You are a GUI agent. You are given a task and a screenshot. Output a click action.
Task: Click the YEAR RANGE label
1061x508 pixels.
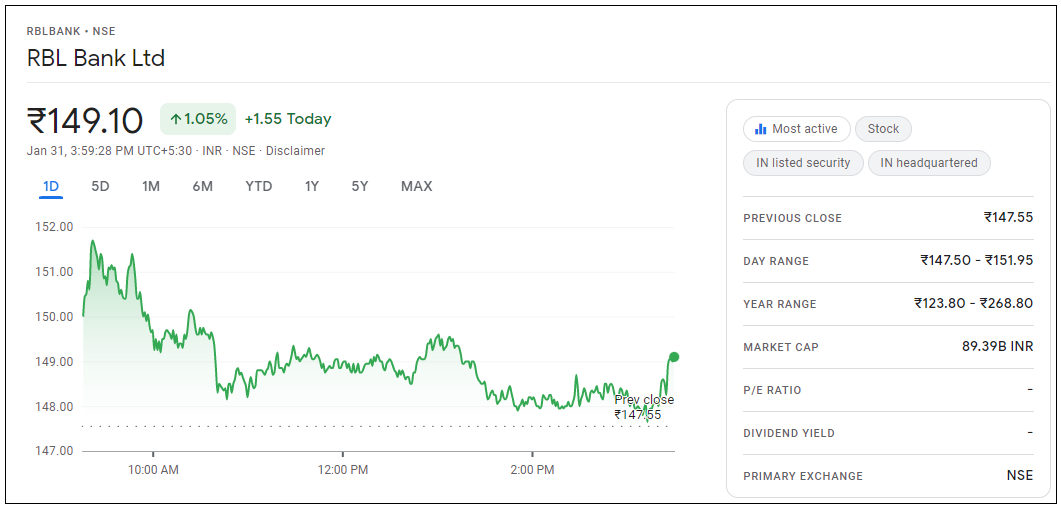(x=780, y=304)
